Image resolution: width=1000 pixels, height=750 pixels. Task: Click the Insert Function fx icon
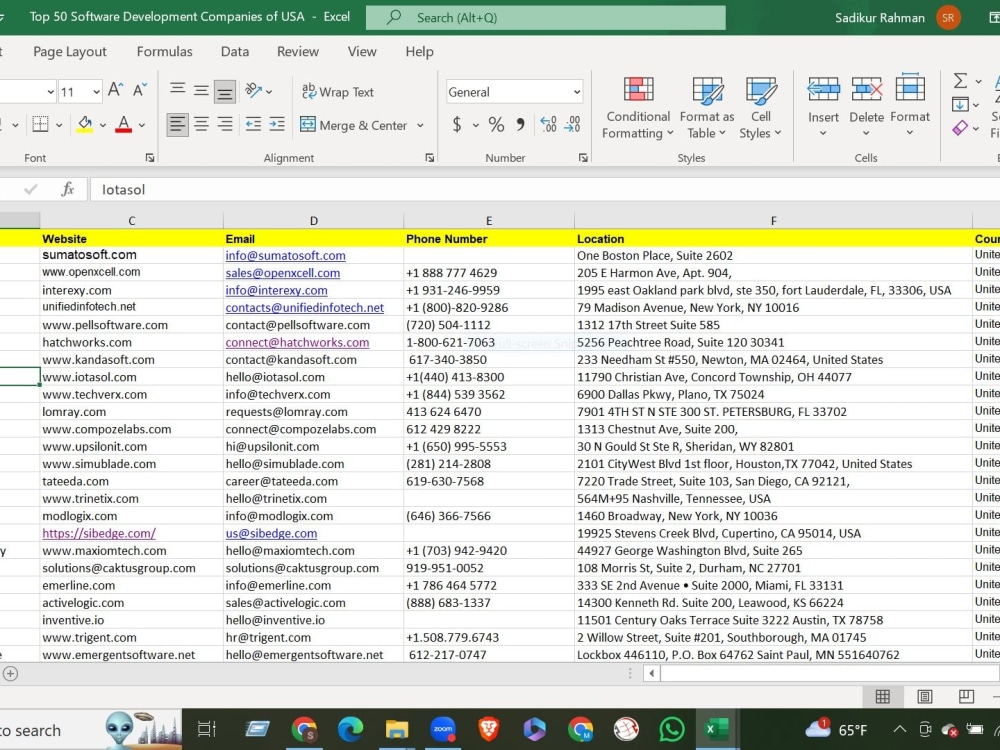(x=67, y=189)
